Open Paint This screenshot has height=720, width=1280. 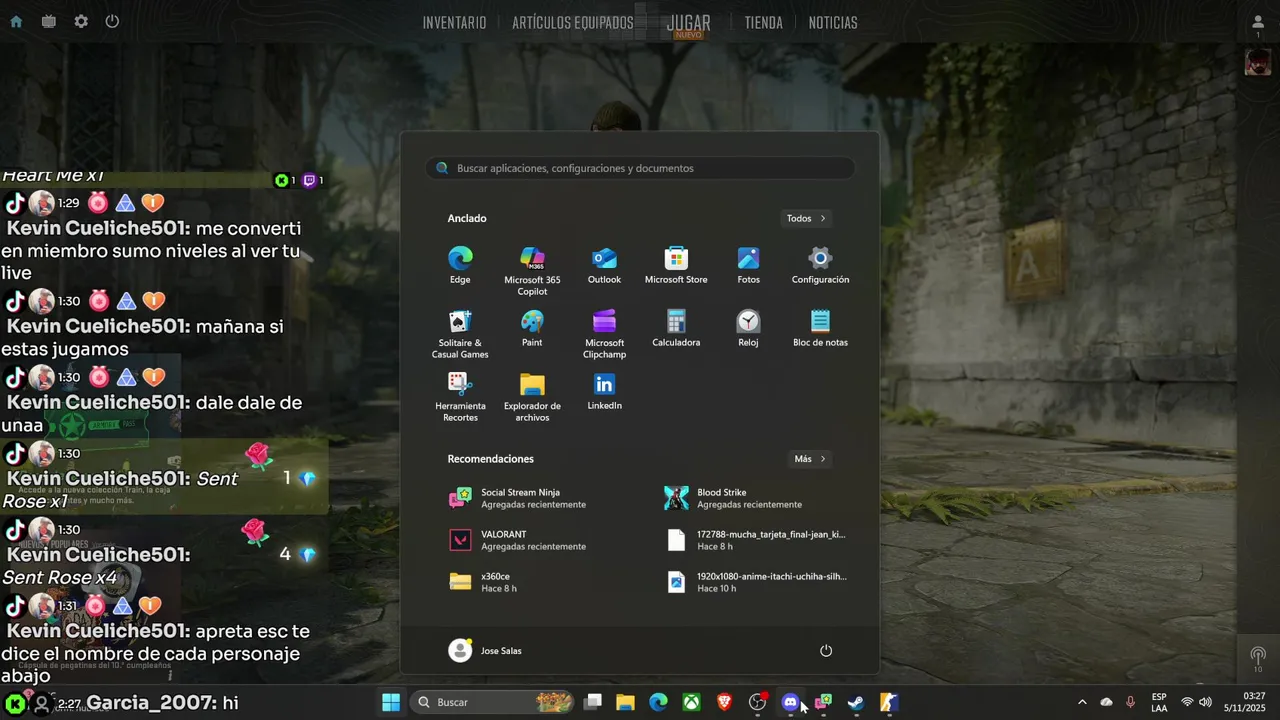[532, 329]
